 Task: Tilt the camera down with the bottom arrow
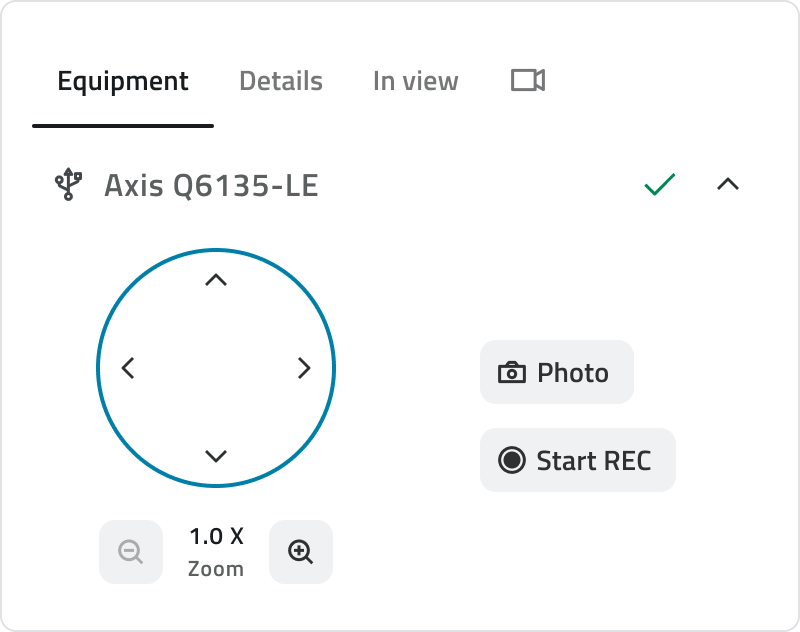(216, 456)
